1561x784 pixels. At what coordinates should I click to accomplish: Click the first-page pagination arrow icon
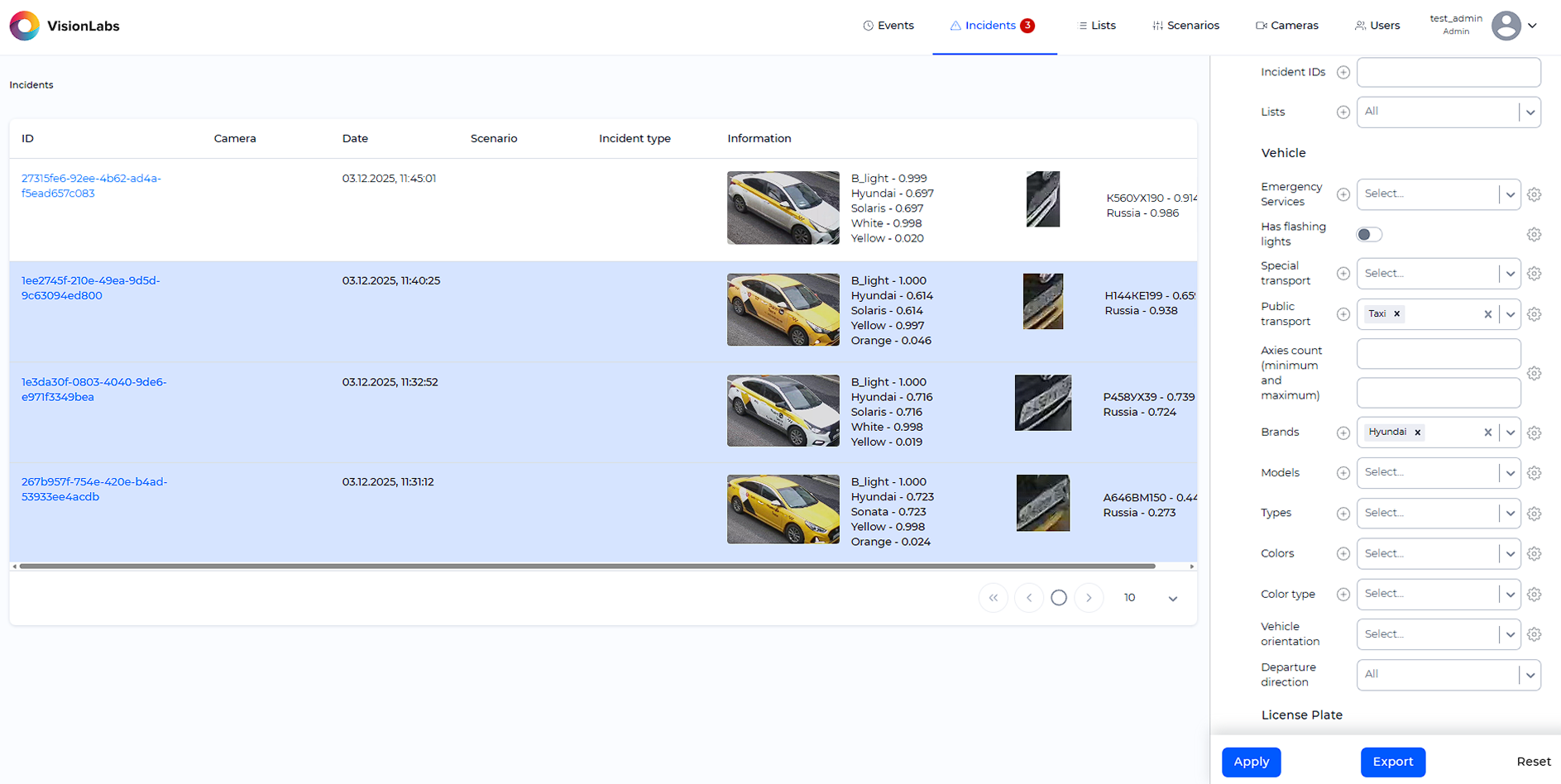(x=993, y=597)
